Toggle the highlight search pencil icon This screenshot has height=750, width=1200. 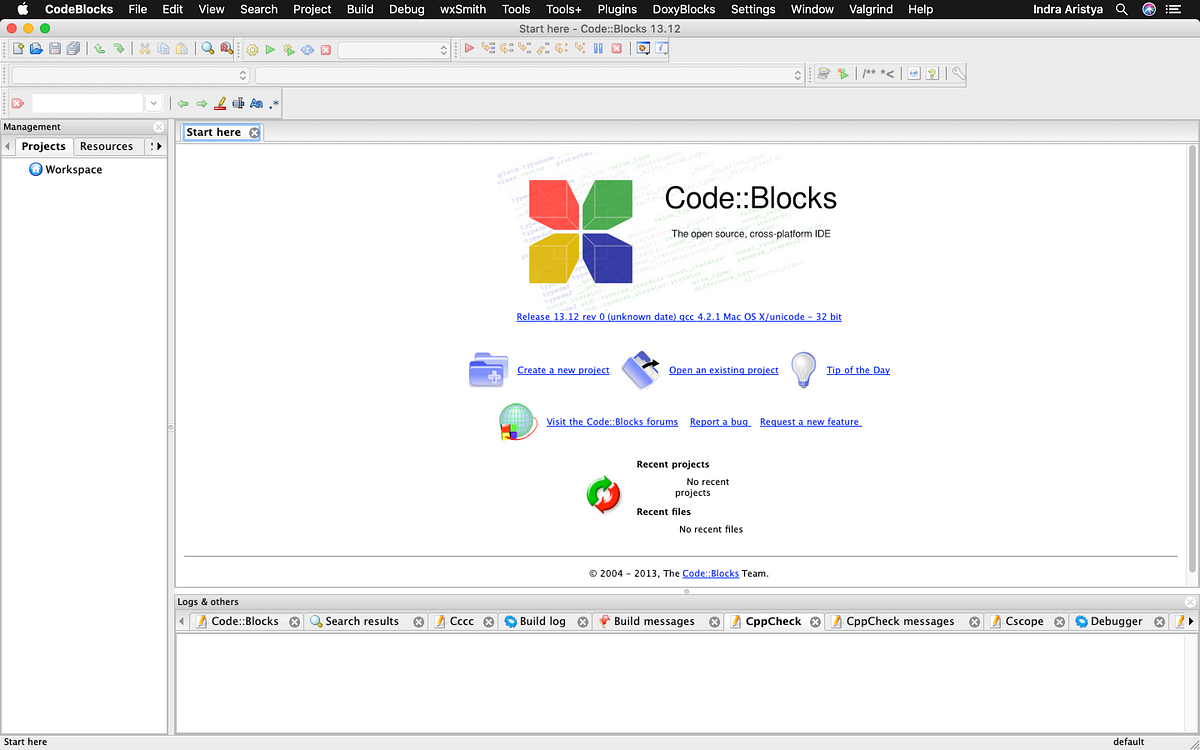pos(220,103)
